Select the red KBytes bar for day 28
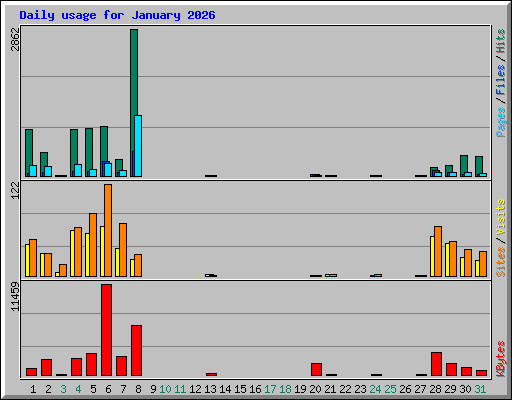 click(x=436, y=364)
